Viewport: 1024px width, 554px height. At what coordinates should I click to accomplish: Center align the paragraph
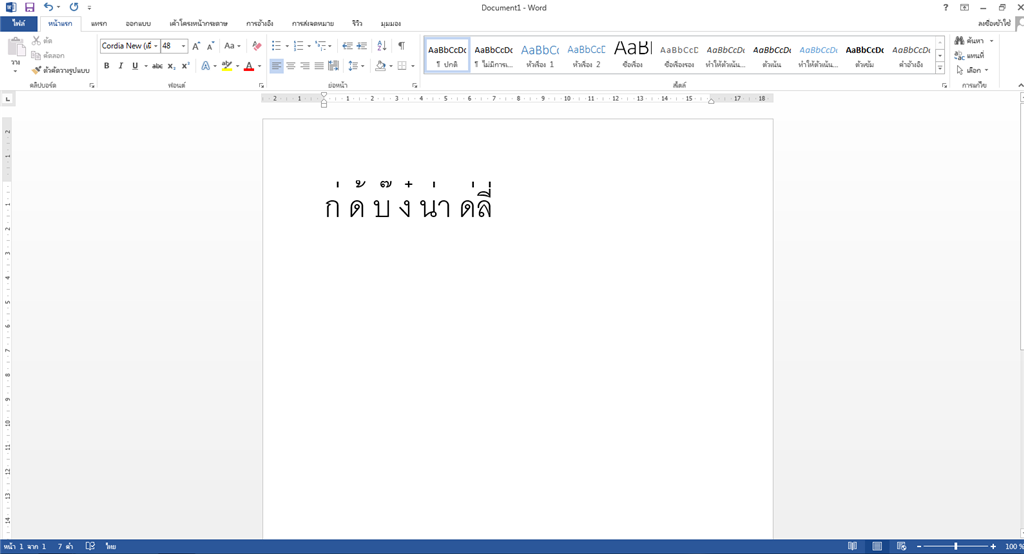(291, 66)
